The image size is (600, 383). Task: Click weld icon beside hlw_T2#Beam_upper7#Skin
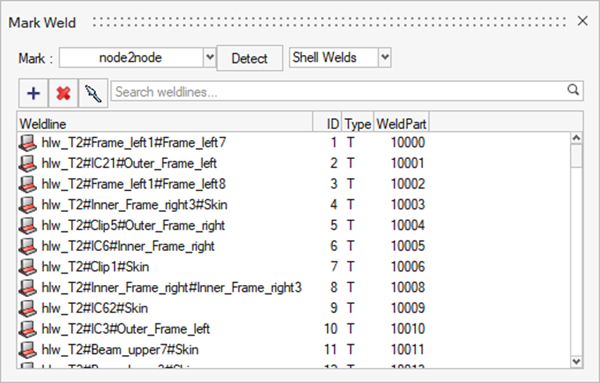[x=27, y=350]
